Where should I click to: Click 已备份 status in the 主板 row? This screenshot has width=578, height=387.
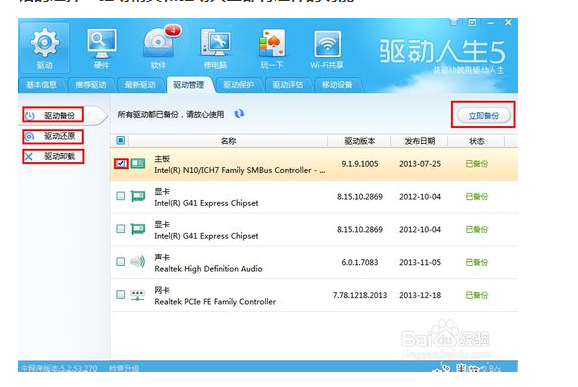pos(477,164)
